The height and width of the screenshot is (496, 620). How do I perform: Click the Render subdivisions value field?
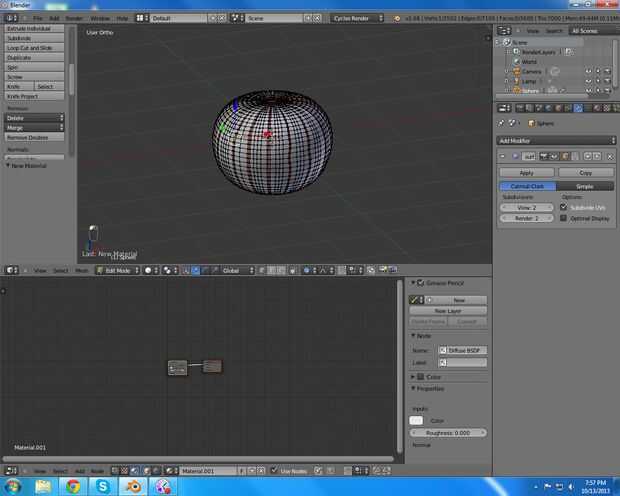[x=527, y=218]
